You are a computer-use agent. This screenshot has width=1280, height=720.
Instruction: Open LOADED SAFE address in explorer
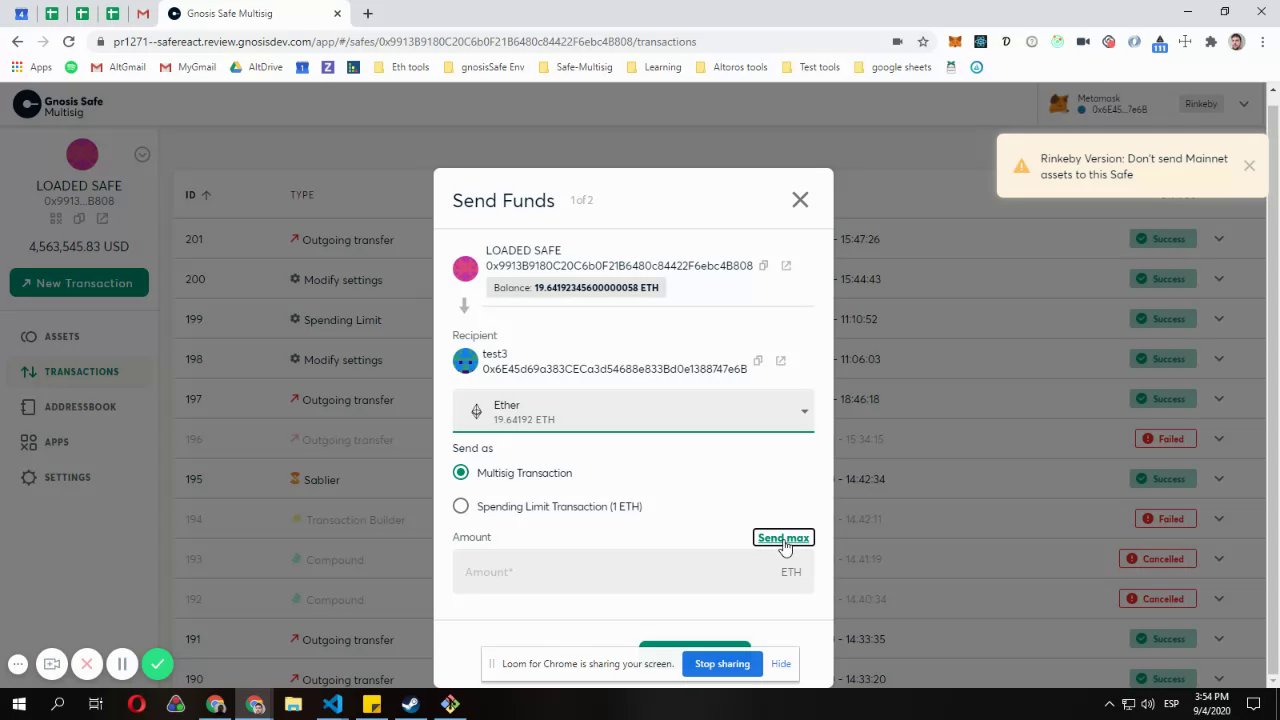pyautogui.click(x=786, y=266)
